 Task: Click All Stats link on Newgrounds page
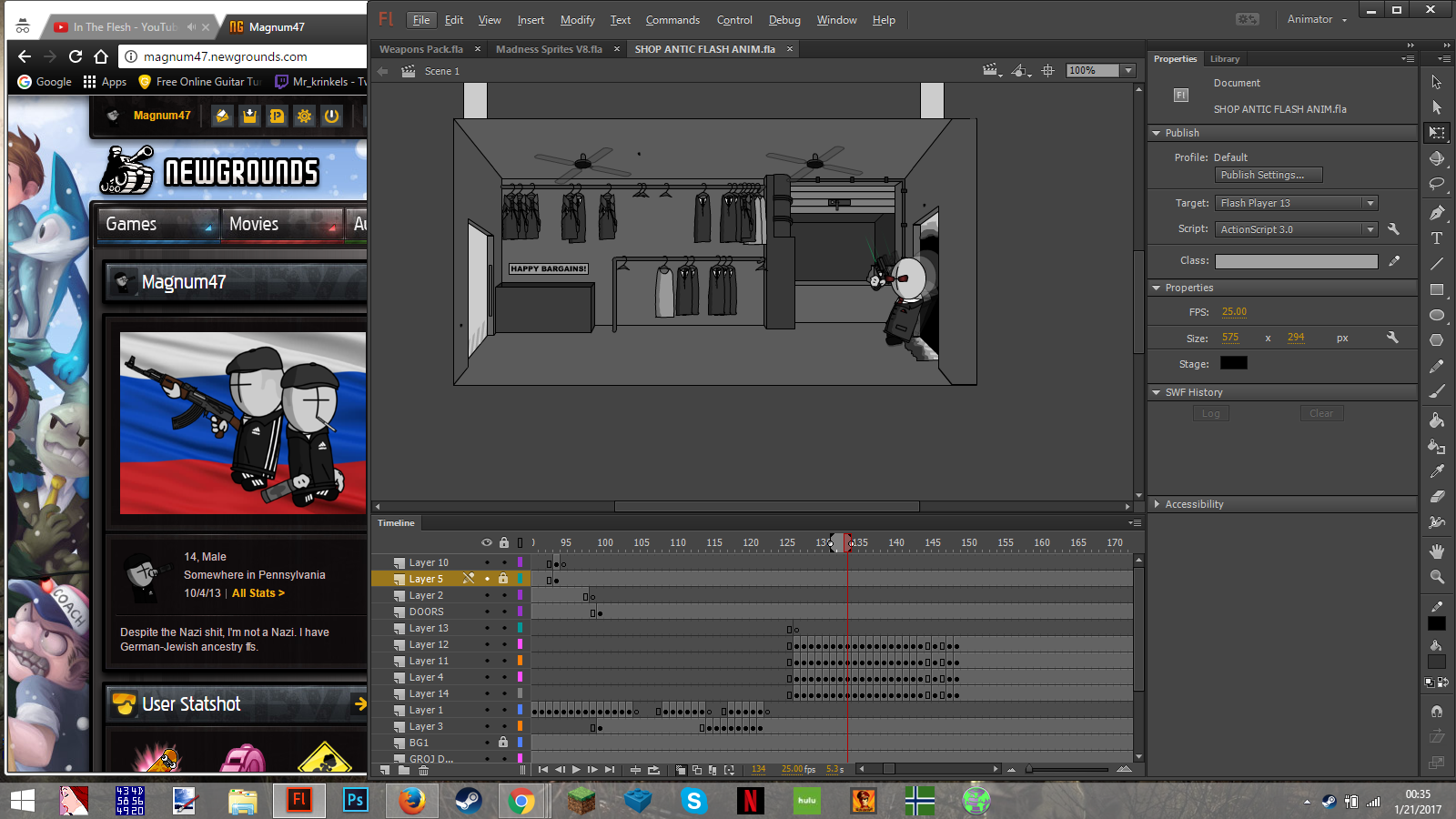[258, 593]
